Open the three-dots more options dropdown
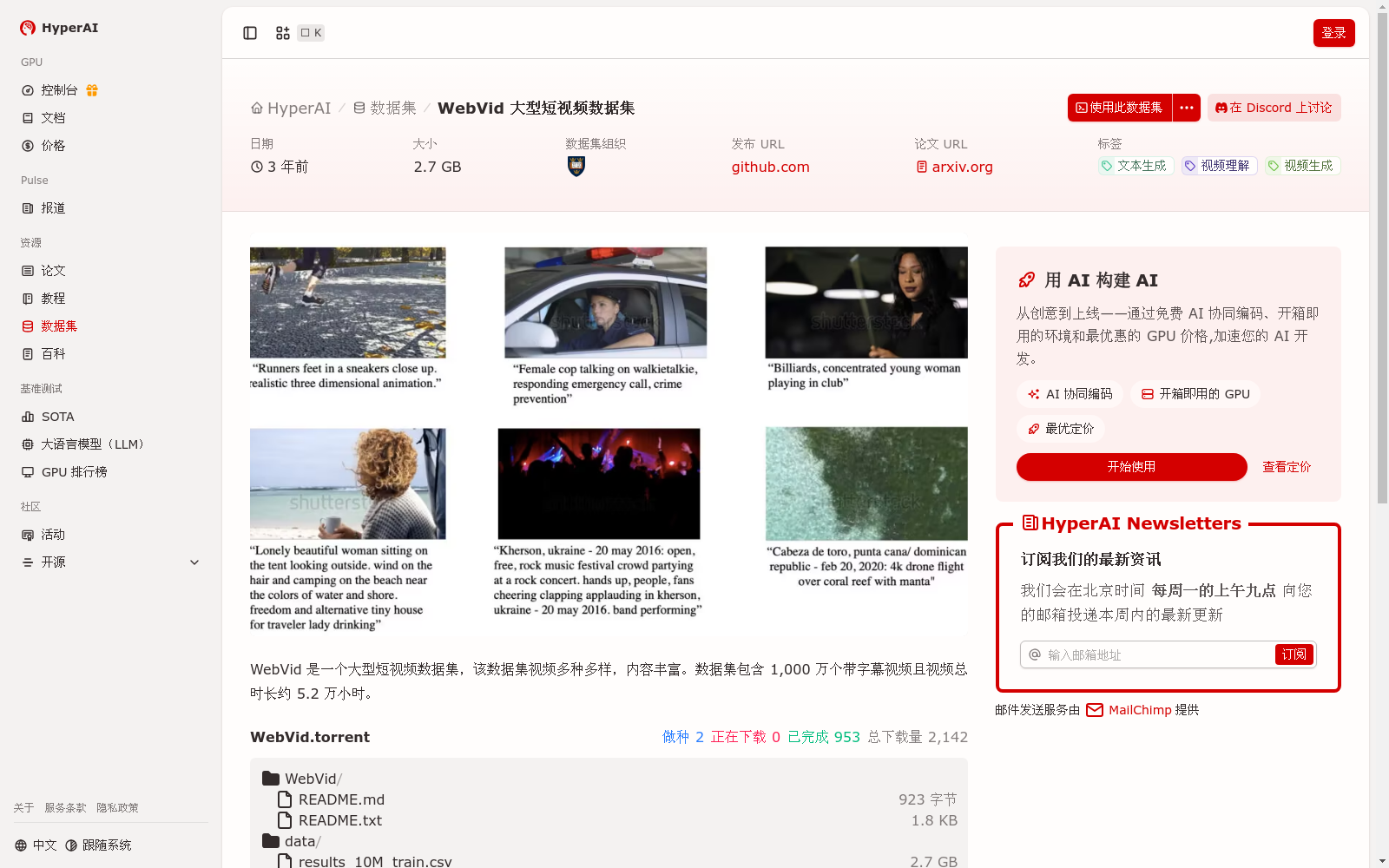This screenshot has width=1389, height=868. (1187, 108)
